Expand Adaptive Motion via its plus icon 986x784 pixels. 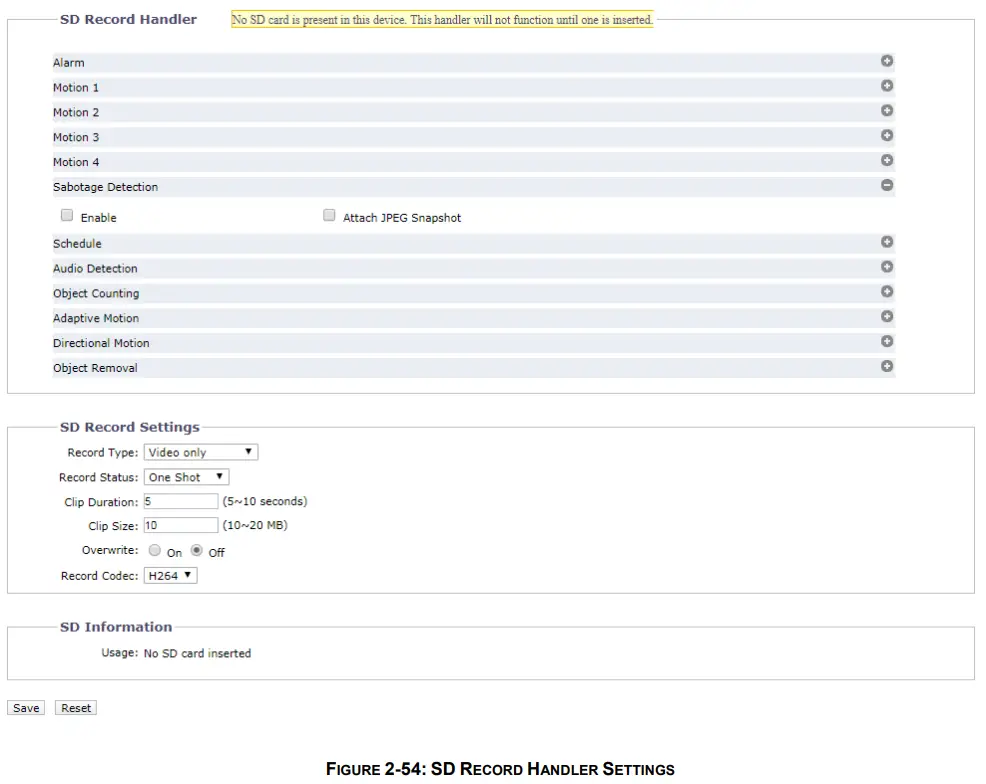tap(887, 316)
